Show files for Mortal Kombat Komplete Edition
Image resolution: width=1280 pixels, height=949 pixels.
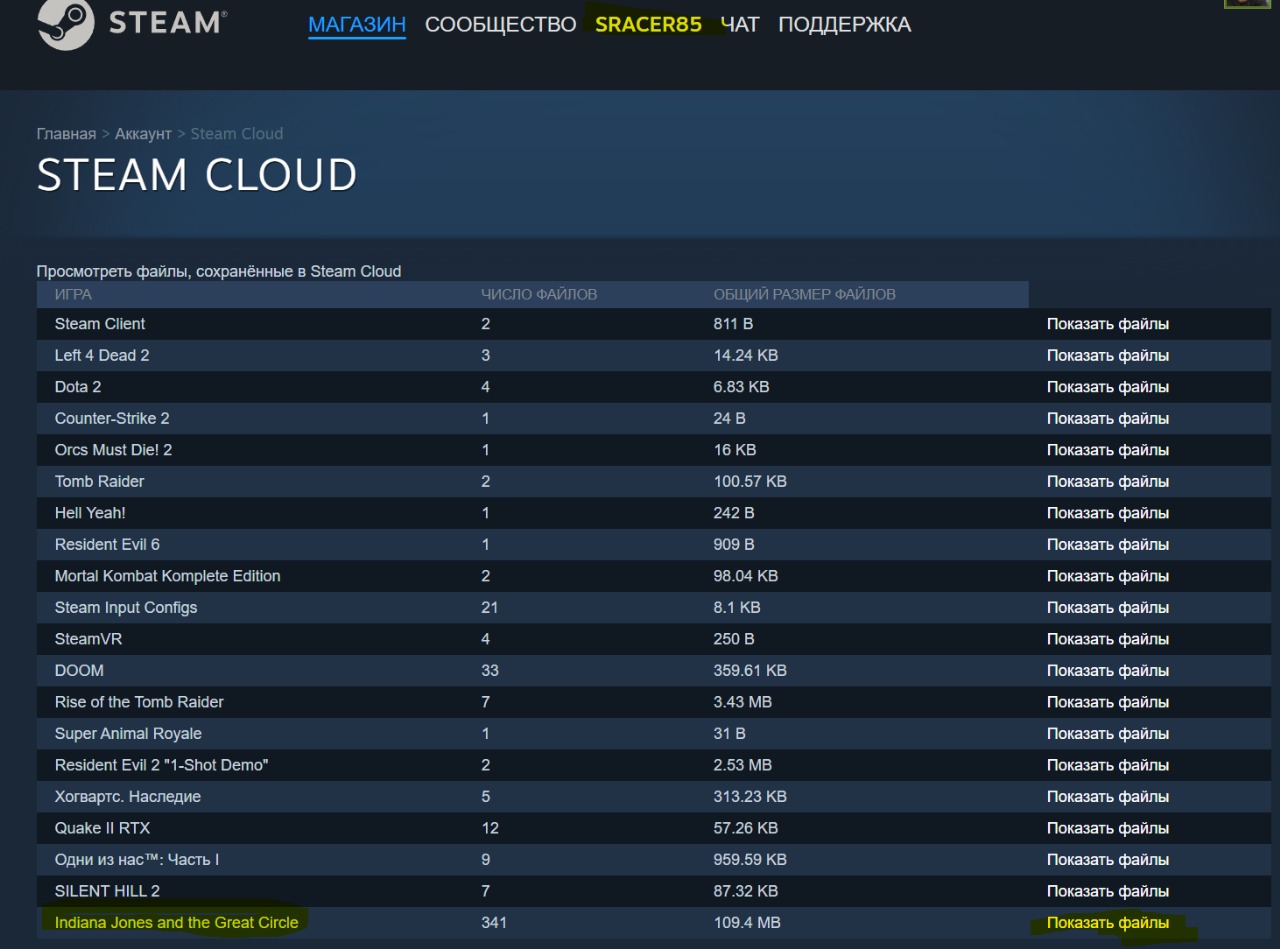1108,576
